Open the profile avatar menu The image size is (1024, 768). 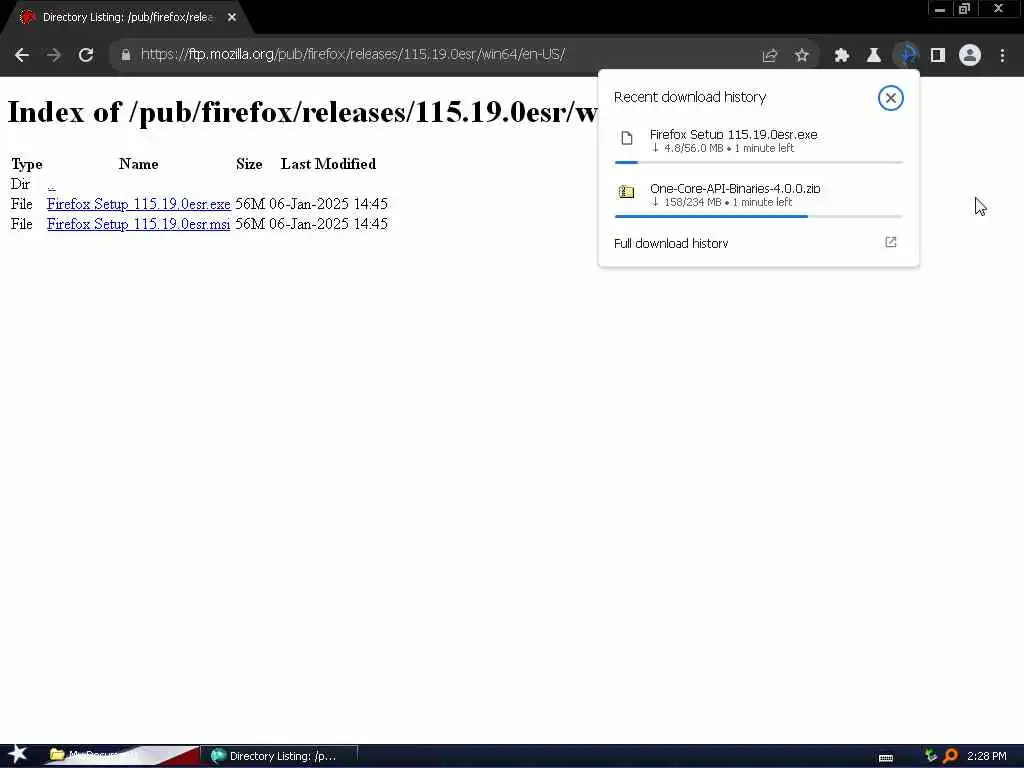click(970, 56)
